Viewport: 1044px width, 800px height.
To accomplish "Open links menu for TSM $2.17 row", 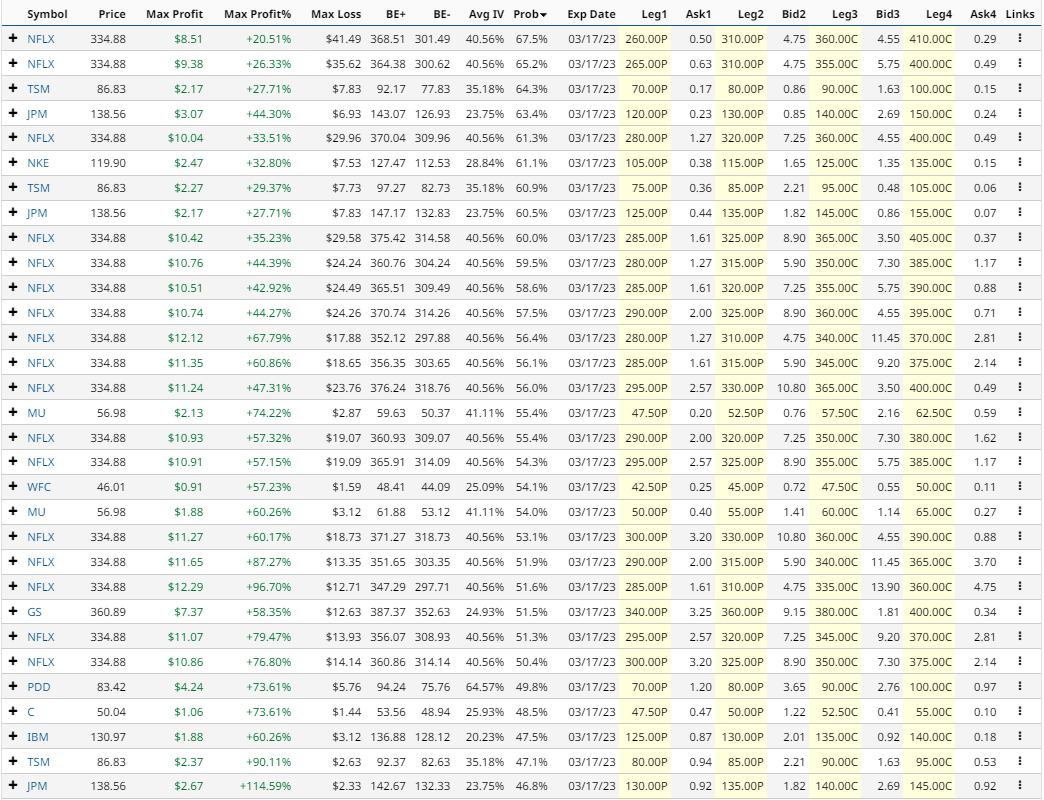I will click(1019, 89).
